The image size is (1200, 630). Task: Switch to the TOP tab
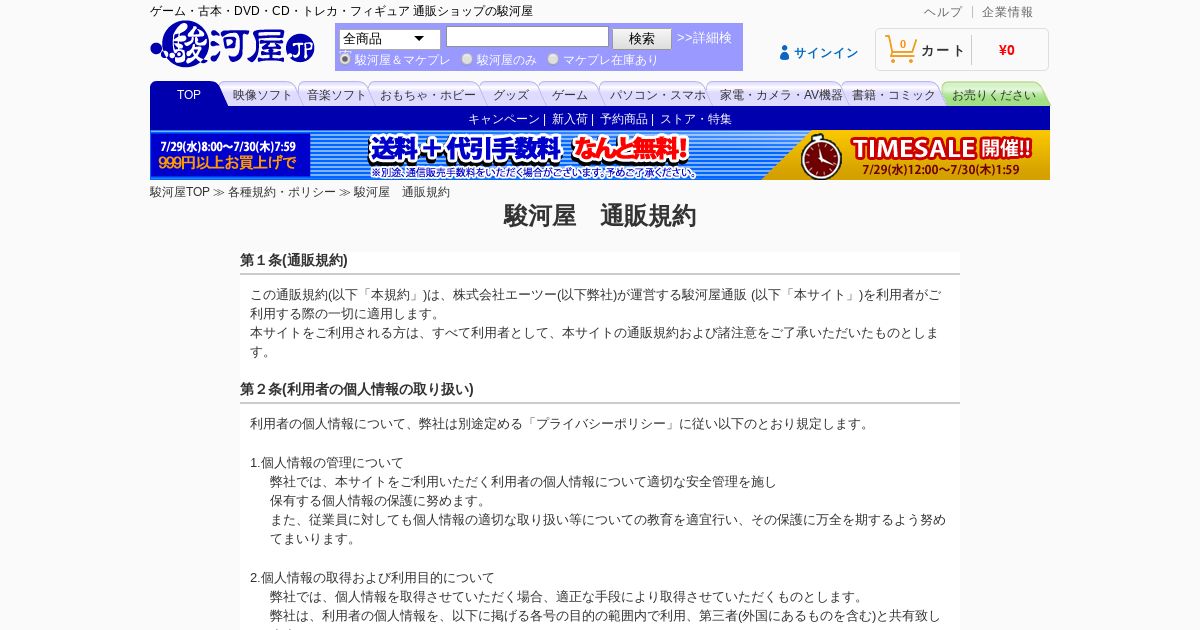click(x=188, y=94)
